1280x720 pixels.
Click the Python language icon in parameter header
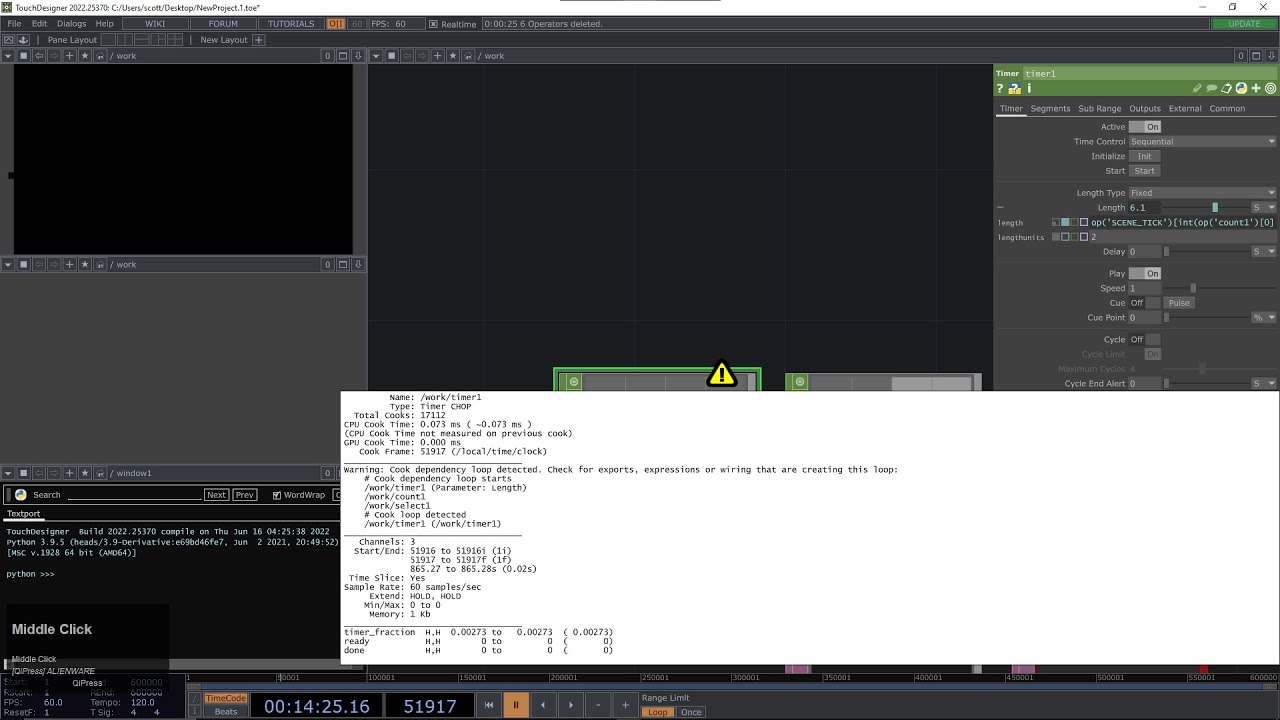(x=1241, y=89)
